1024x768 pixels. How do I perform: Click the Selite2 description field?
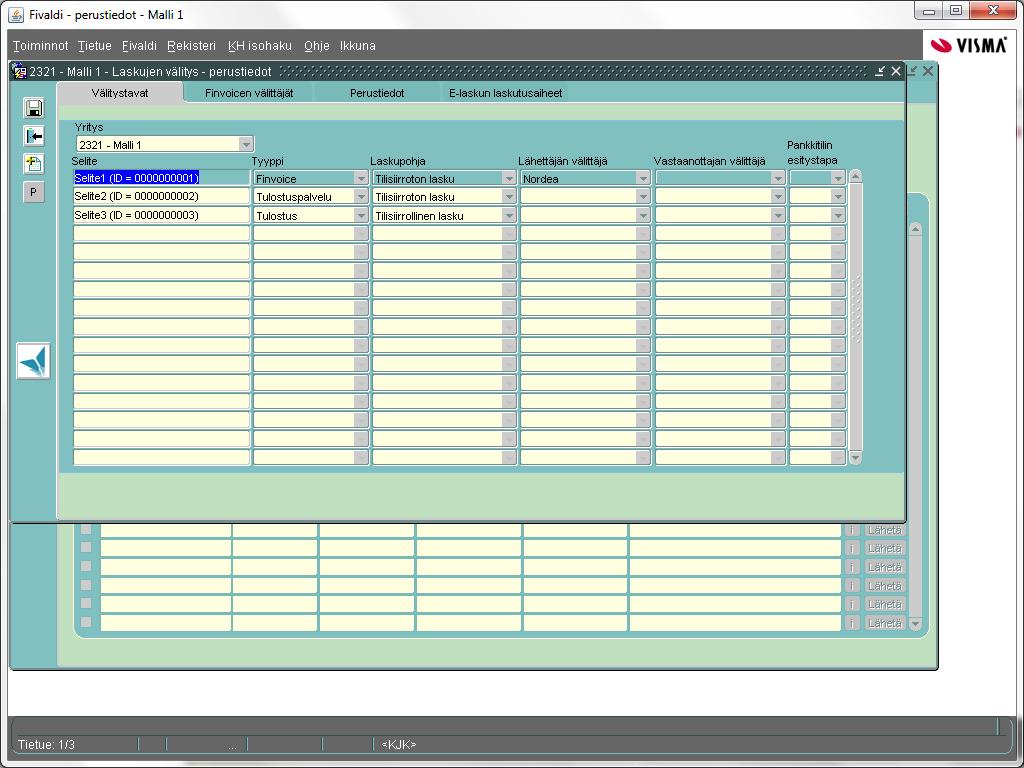pos(161,196)
